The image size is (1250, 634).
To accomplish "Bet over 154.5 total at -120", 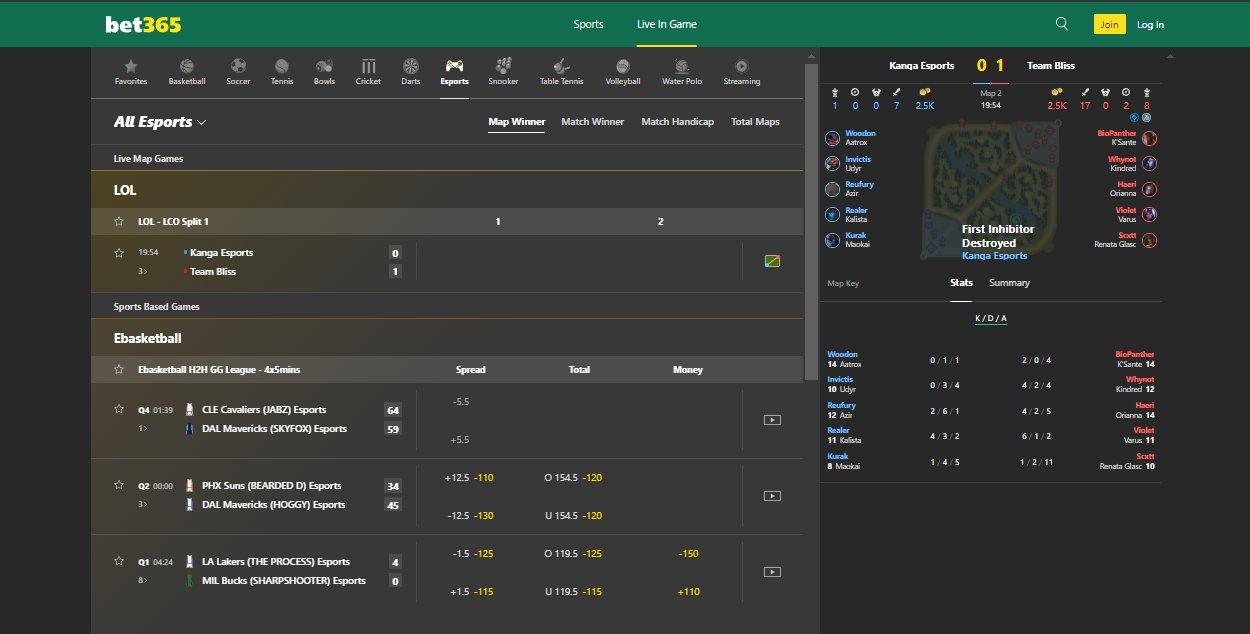I will coord(573,478).
